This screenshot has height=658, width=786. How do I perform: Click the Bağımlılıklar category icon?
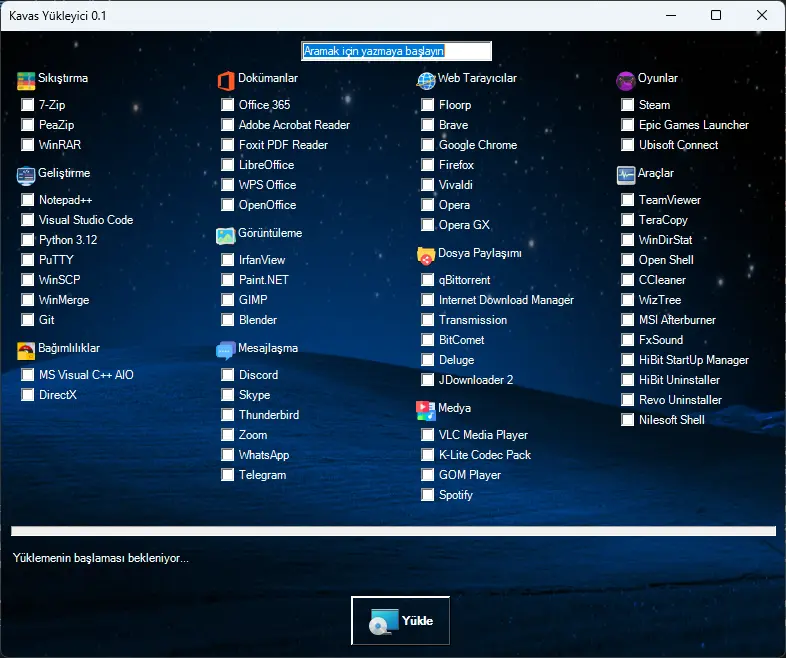click(x=26, y=351)
